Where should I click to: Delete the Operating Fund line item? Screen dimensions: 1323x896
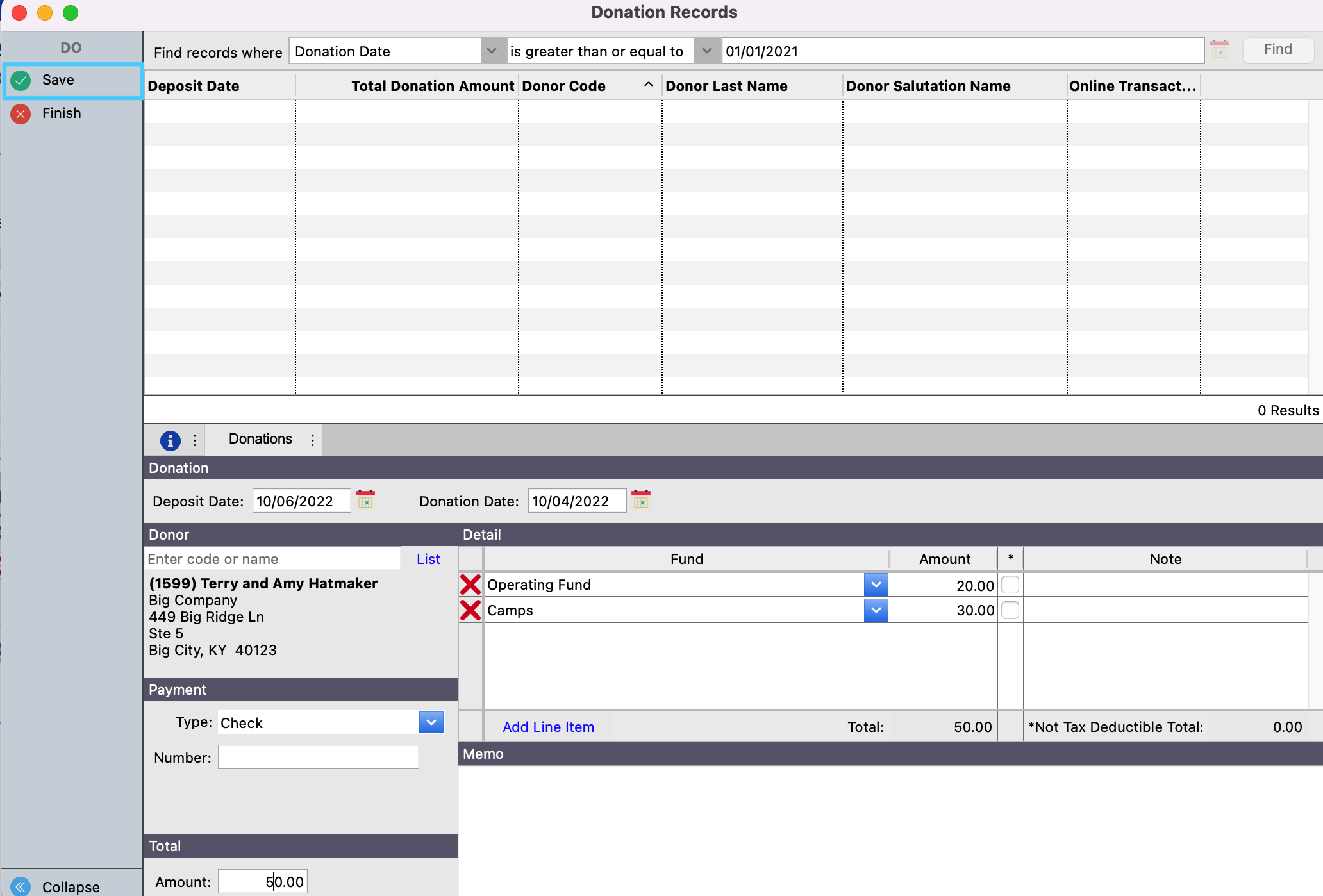click(x=470, y=585)
